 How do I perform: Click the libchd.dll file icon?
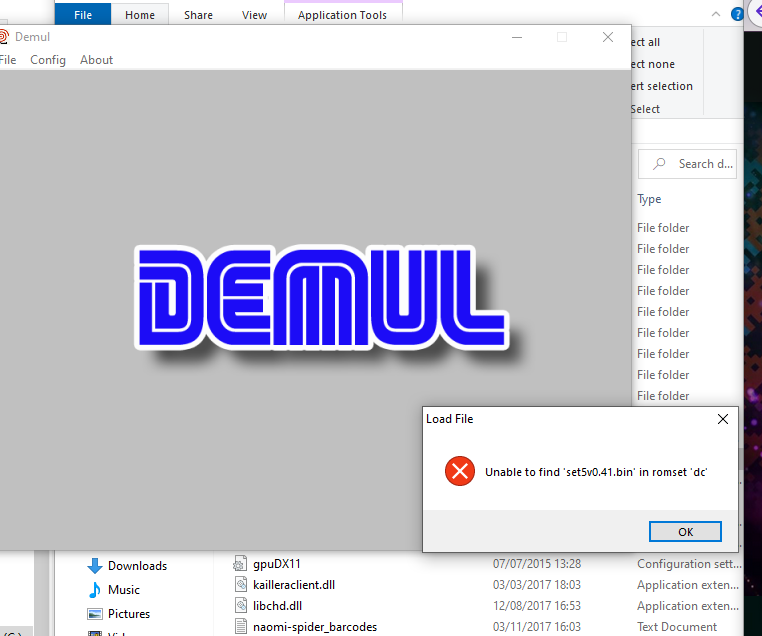[x=241, y=605]
